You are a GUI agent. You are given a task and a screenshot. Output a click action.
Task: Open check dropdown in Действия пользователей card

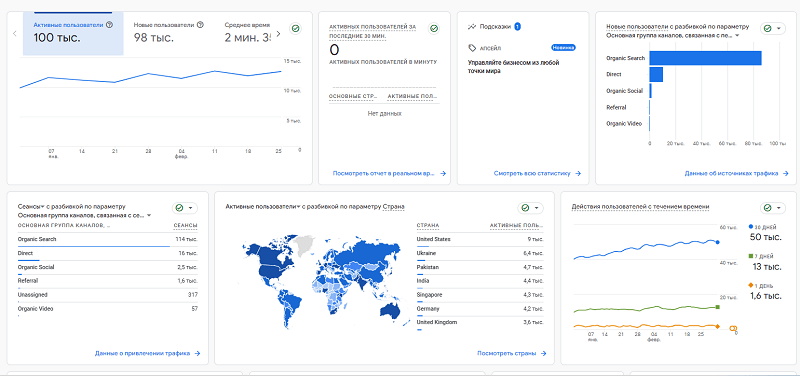coord(772,208)
